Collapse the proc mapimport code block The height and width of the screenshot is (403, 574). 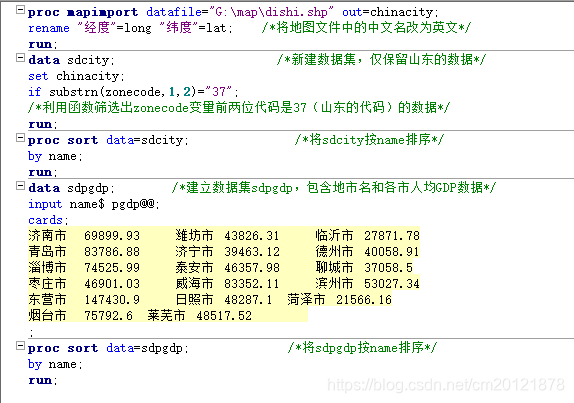click(20, 10)
